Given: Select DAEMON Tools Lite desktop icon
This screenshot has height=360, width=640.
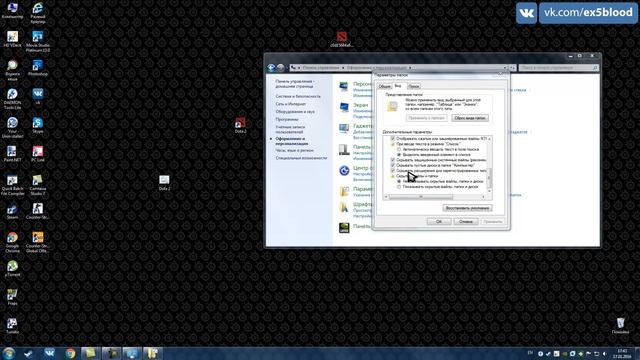Looking at the screenshot, I should click(12, 99).
